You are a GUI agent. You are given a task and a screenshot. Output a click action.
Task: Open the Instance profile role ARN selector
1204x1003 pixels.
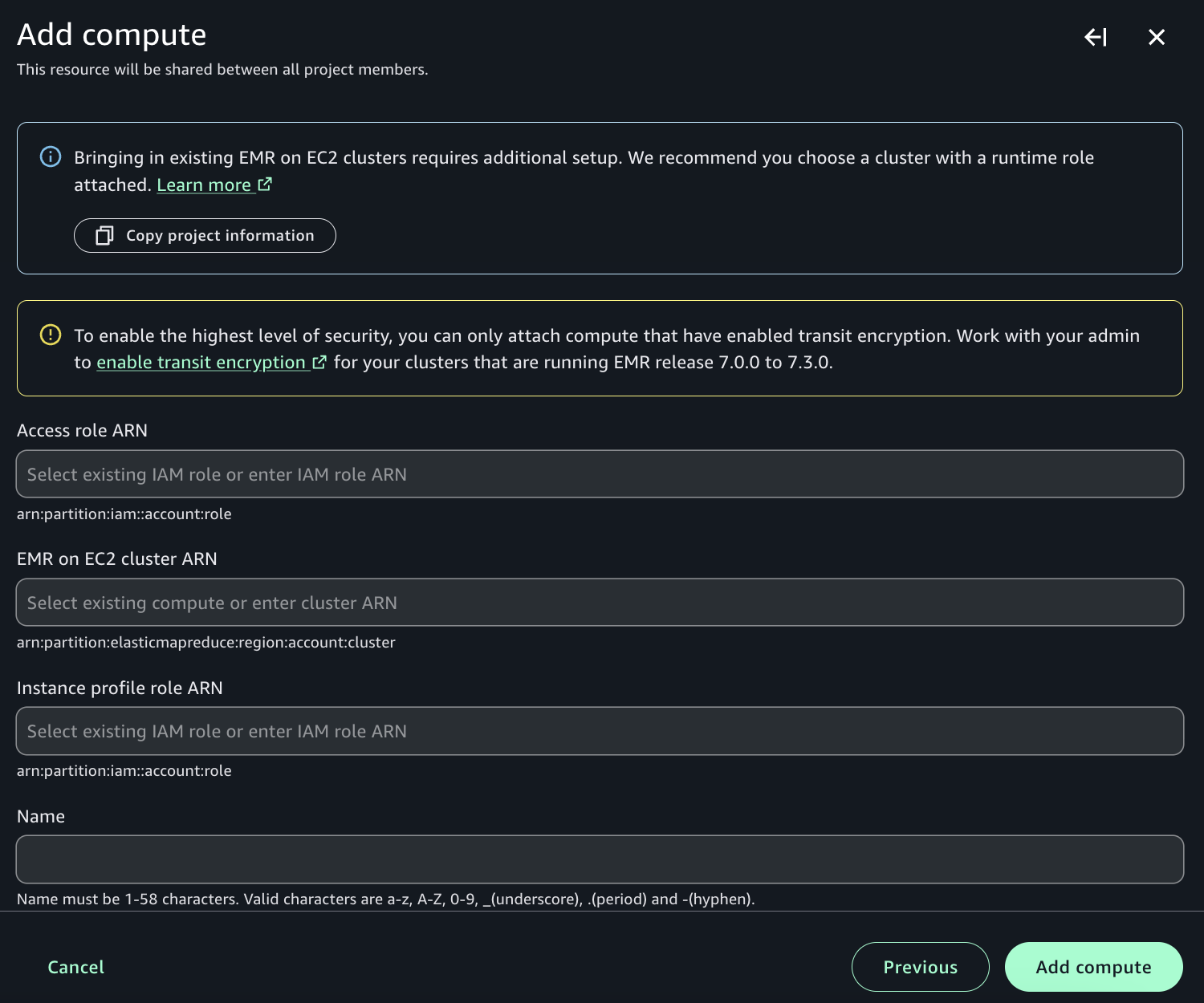pos(600,731)
